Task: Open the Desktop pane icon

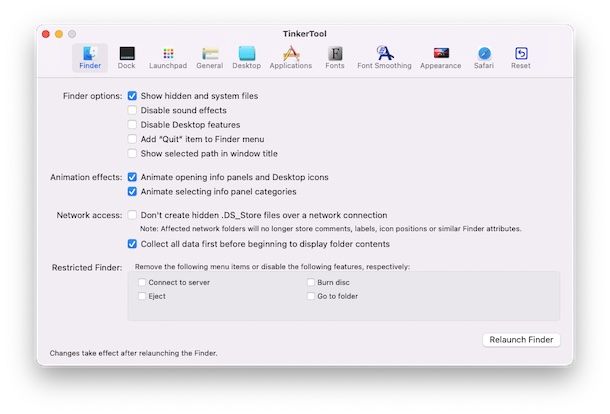Action: (247, 58)
